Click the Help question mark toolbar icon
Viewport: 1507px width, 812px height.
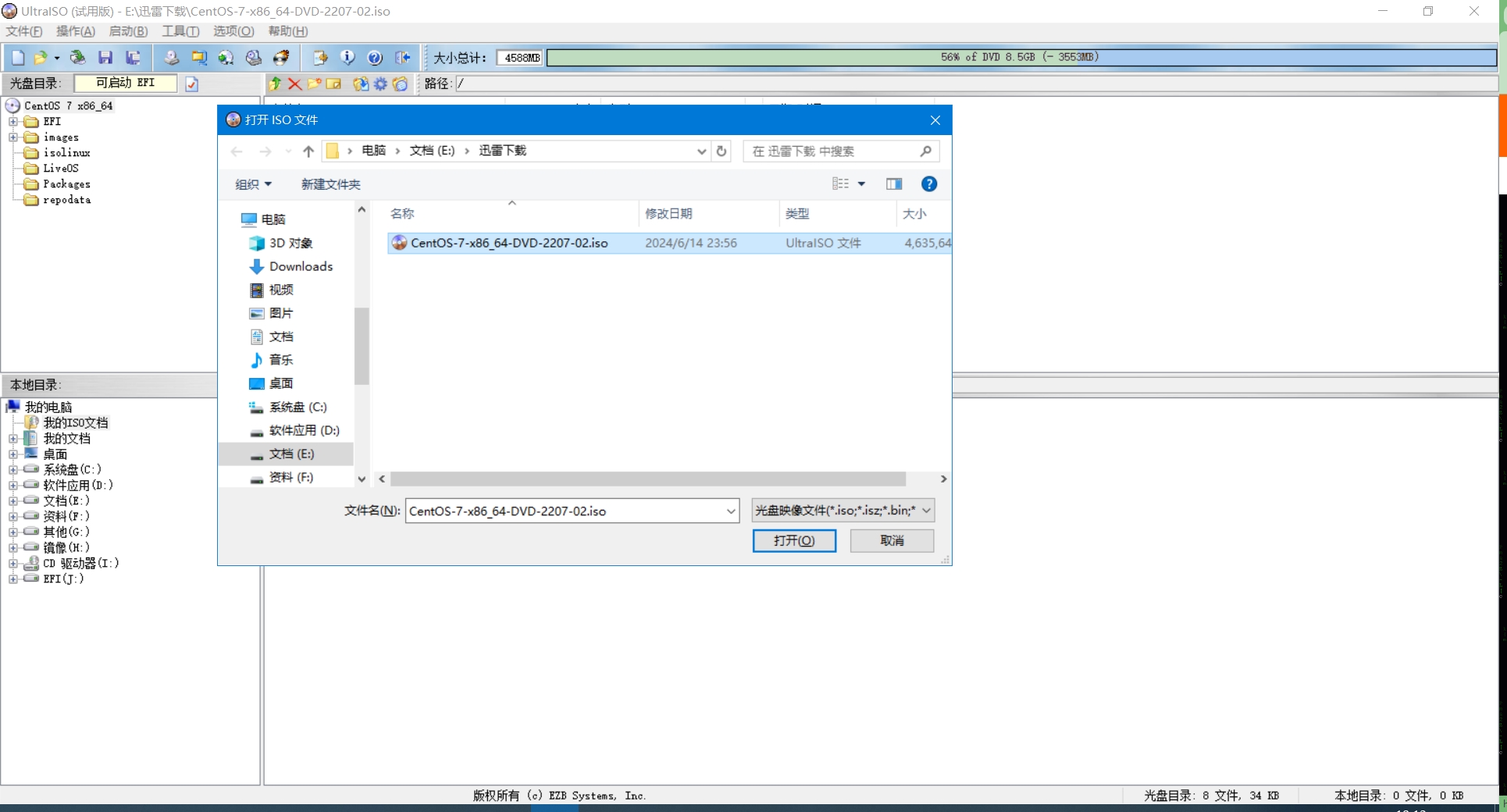point(375,58)
